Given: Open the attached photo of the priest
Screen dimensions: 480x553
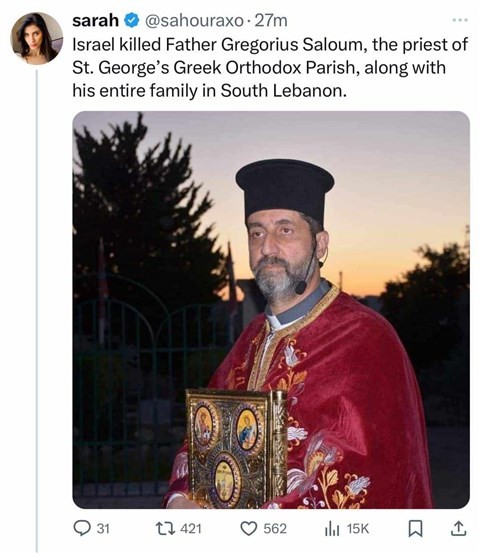Looking at the screenshot, I should (x=271, y=310).
